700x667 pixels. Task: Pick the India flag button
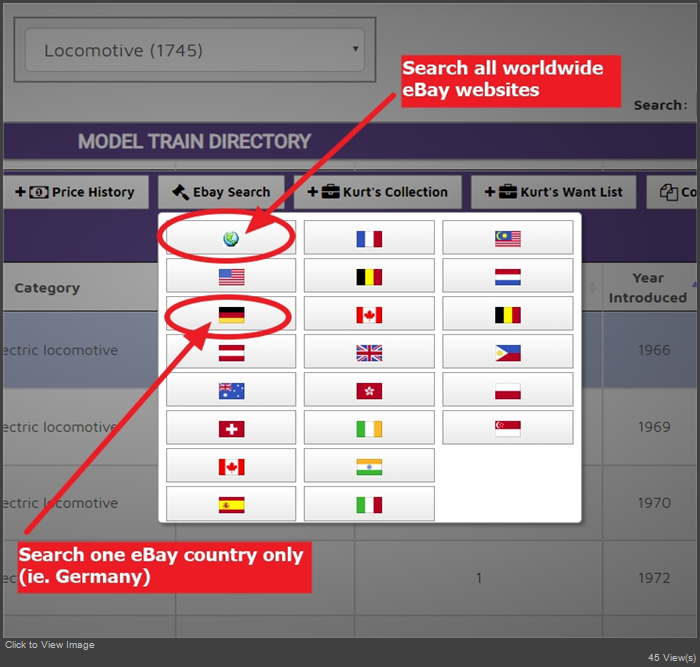[369, 467]
